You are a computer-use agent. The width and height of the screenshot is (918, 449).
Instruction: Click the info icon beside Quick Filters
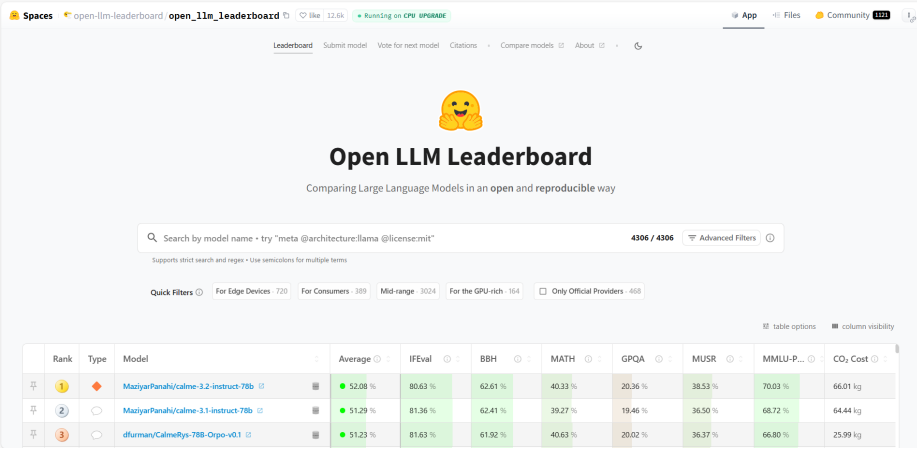[x=199, y=292]
